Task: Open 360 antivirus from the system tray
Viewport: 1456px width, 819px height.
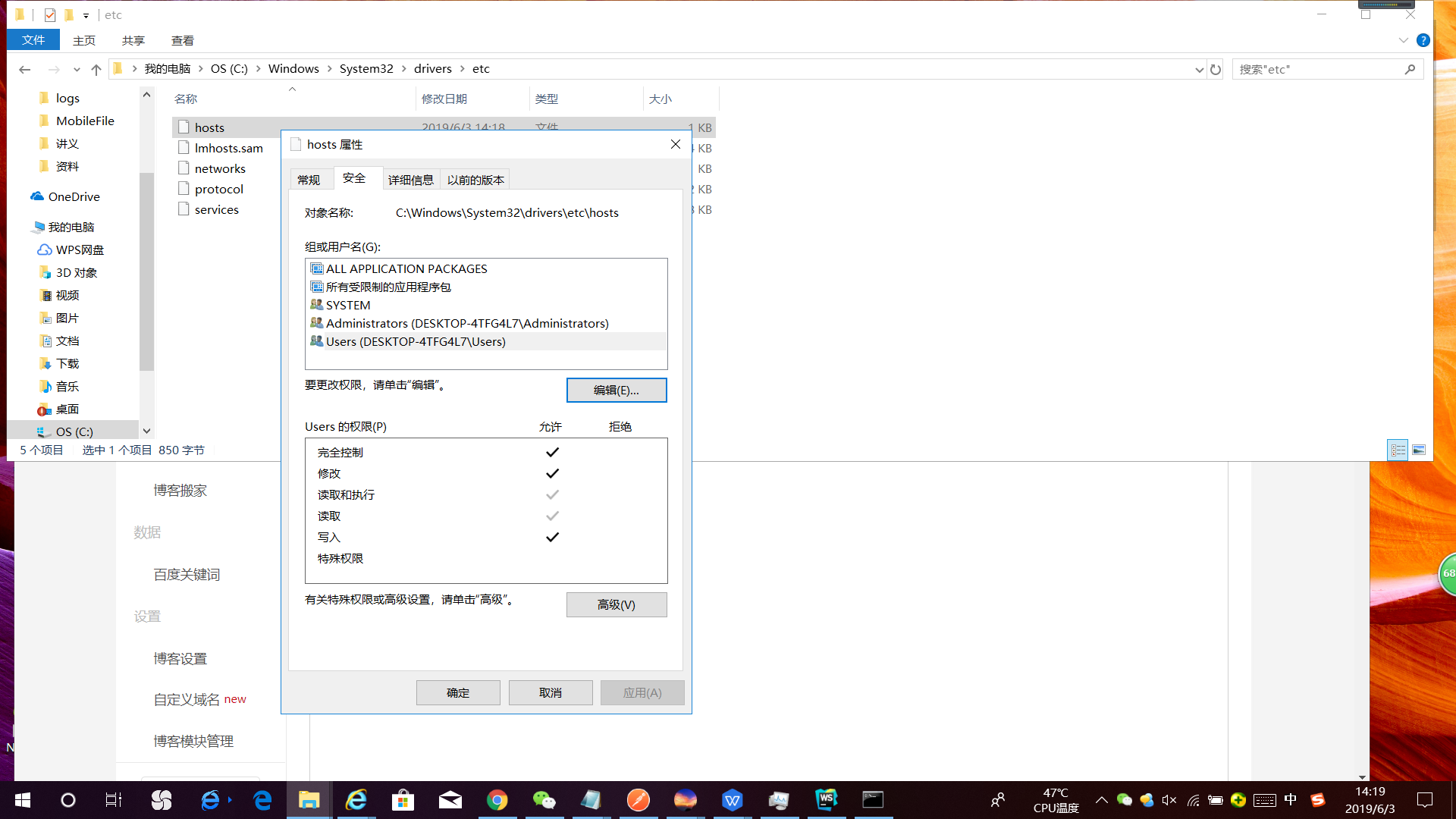Action: tap(1238, 799)
